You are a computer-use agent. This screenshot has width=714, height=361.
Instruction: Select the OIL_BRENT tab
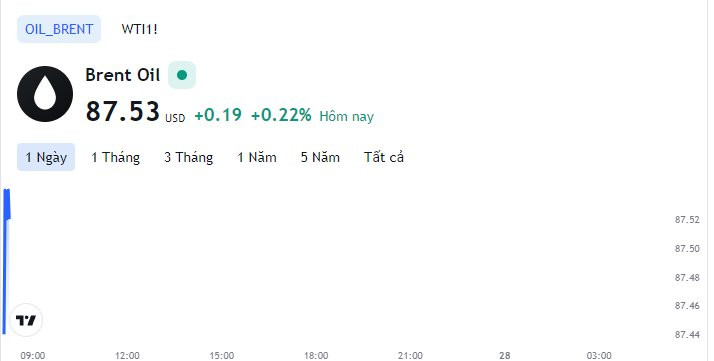pos(59,29)
